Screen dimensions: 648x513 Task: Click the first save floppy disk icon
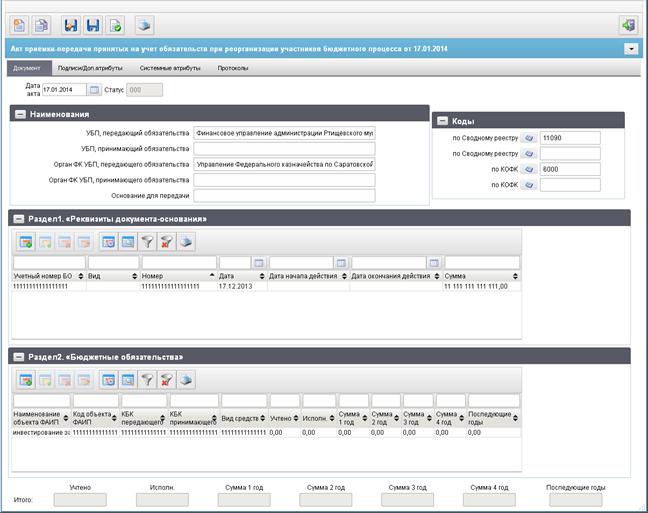point(71,26)
